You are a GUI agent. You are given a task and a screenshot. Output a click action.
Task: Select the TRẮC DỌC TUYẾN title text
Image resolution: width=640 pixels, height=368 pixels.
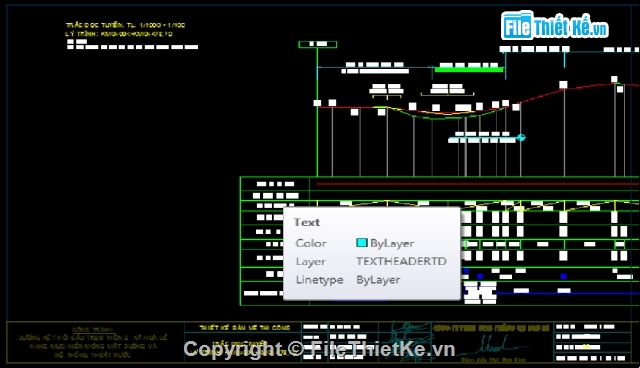coord(125,25)
